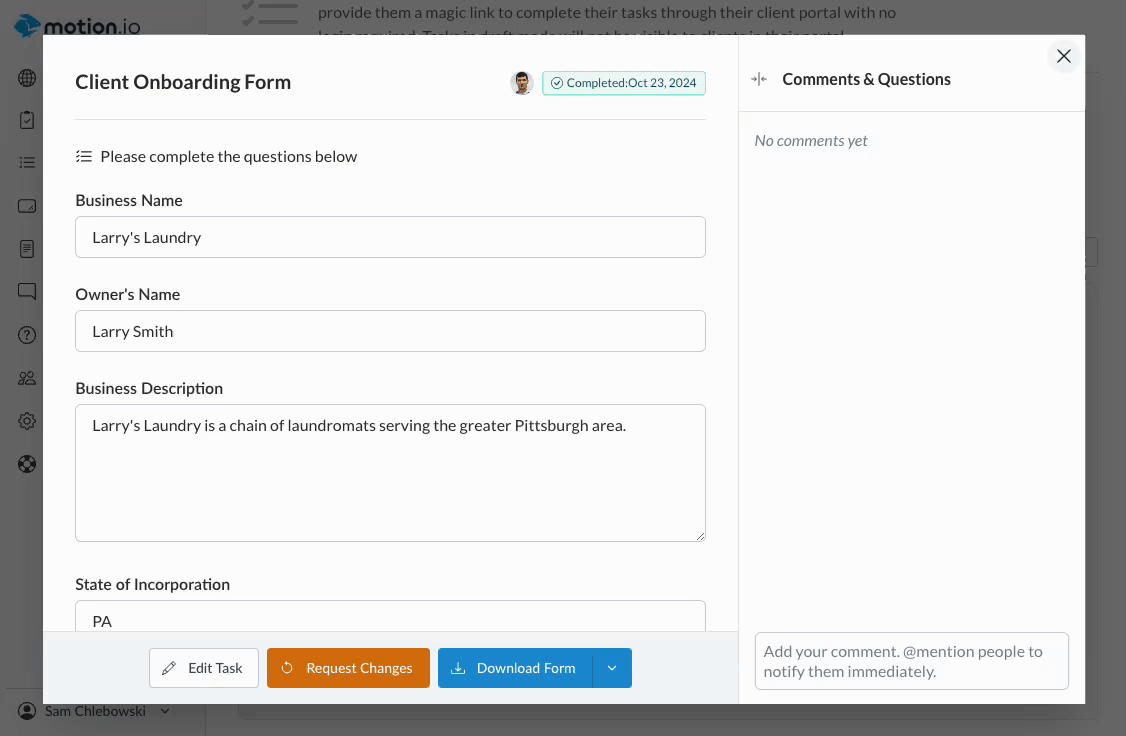Open the Sam Chlebowski user menu
Viewport: 1126px width, 736px height.
coord(95,711)
